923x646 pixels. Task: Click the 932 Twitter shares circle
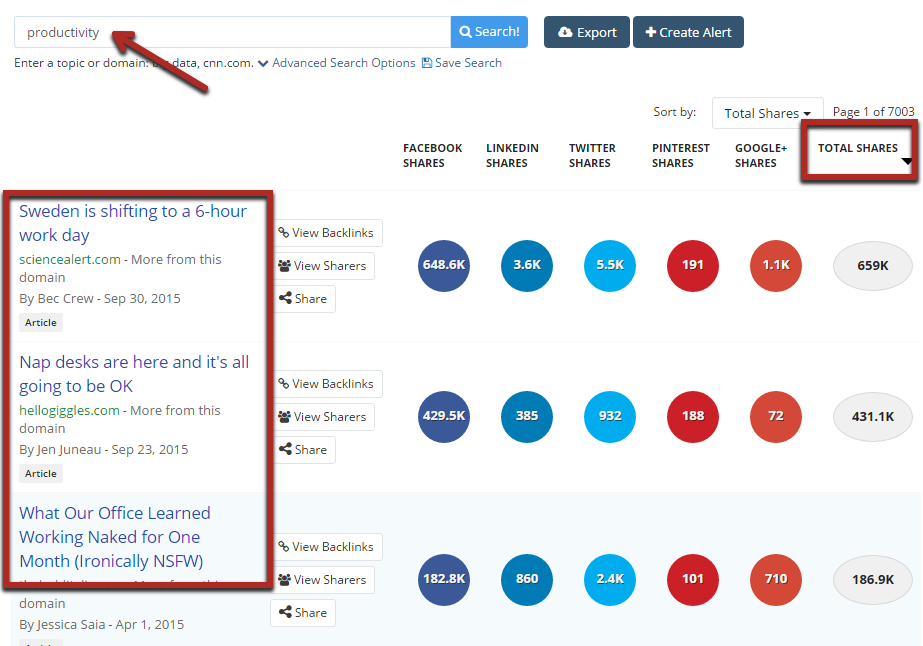[x=610, y=416]
